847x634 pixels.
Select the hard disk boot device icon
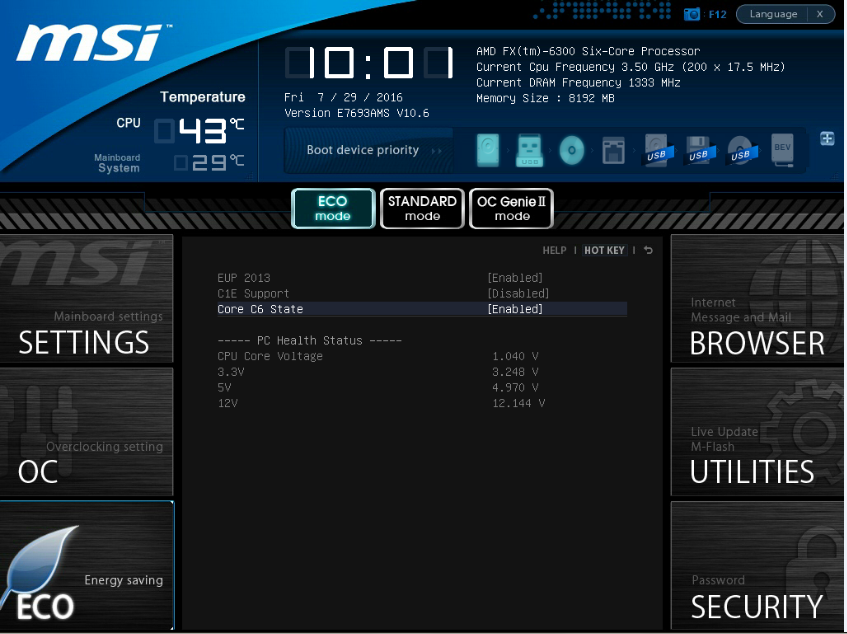(x=488, y=150)
